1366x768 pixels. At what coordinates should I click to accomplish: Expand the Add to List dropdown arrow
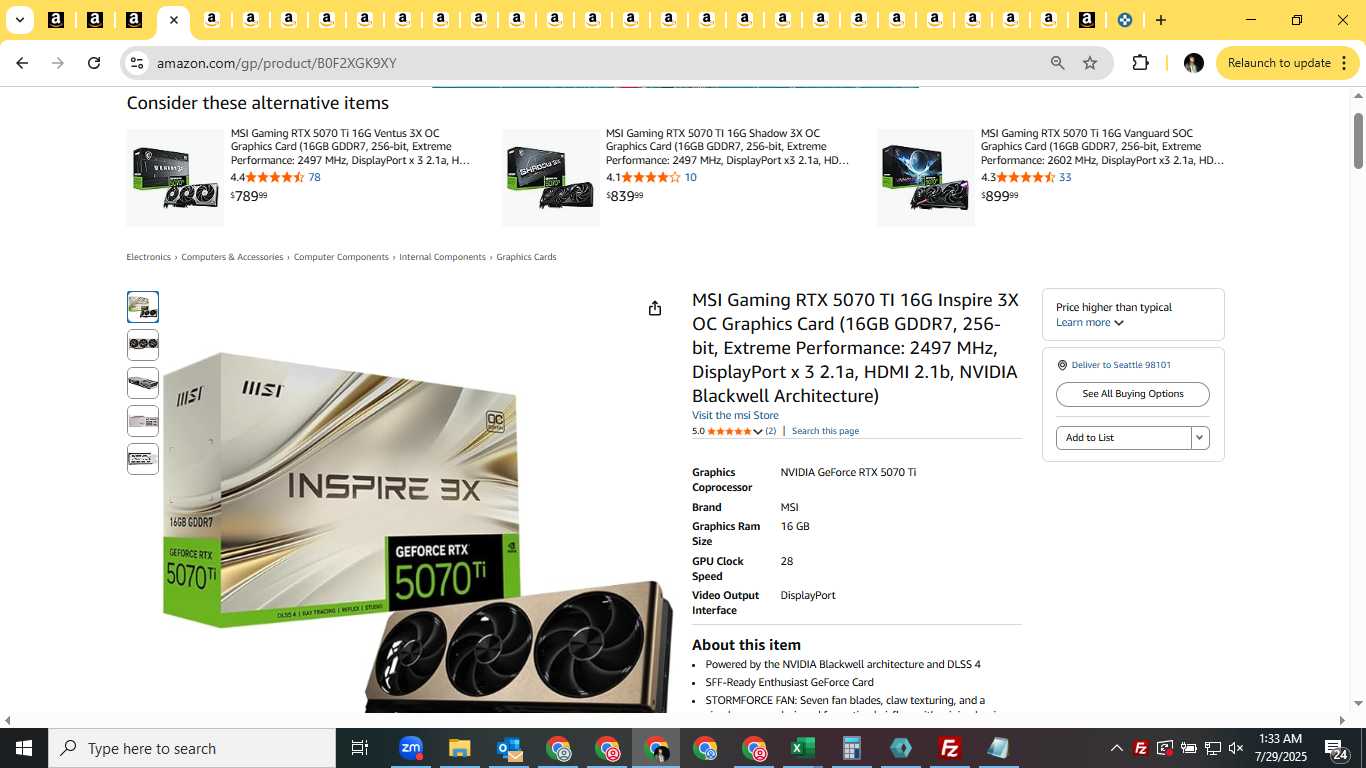tap(1200, 438)
